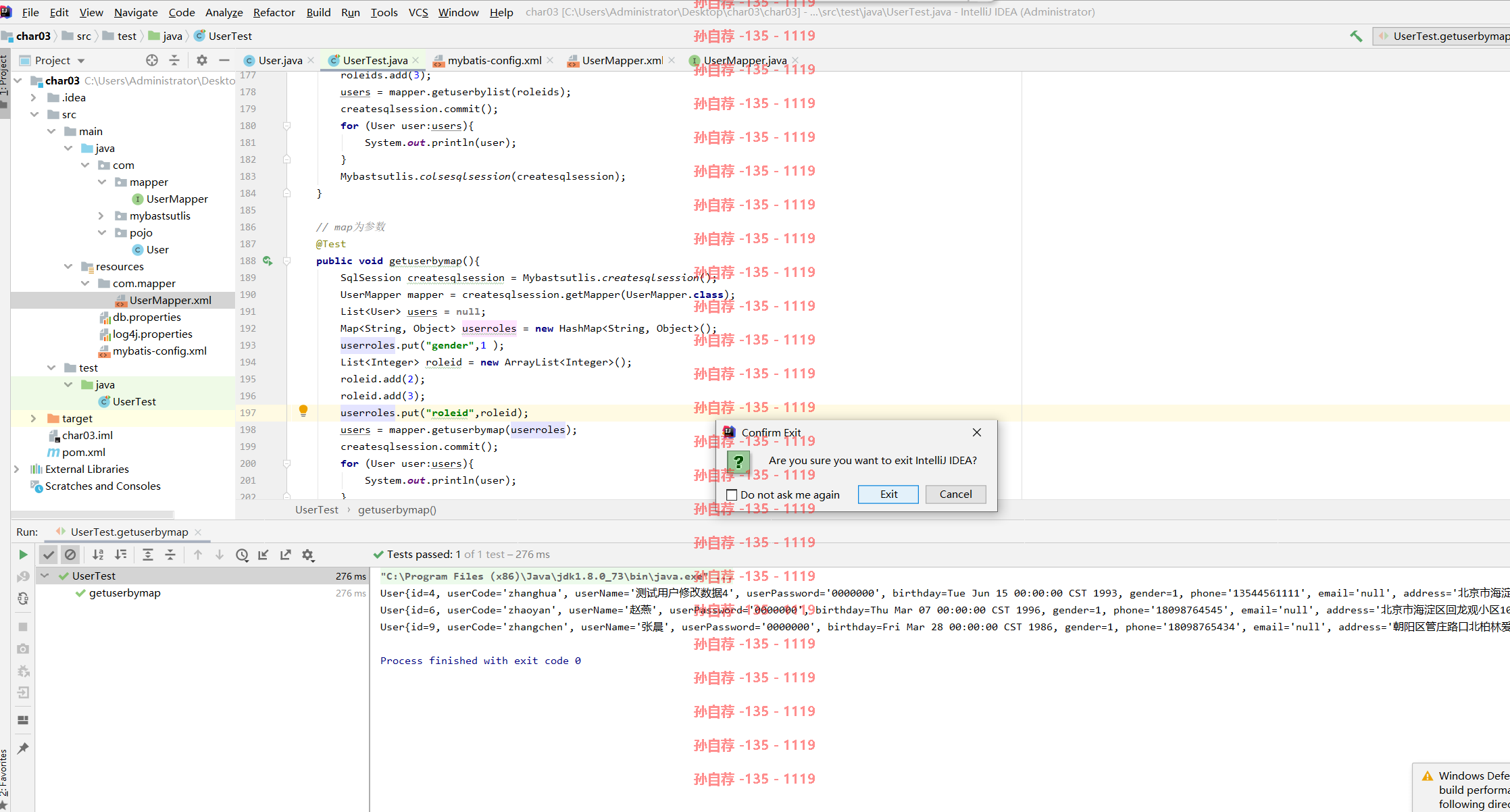Close the Confirm Exit dialog with X
The height and width of the screenshot is (812, 1510).
(x=976, y=432)
